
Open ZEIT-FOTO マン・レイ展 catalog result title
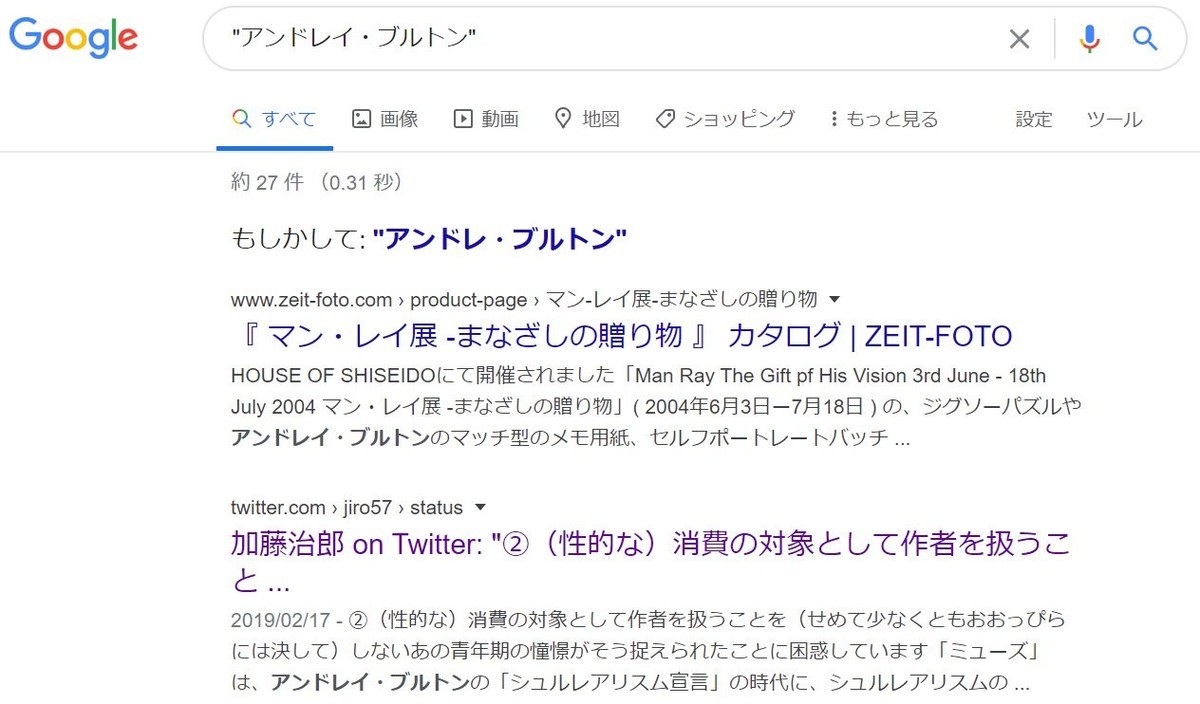(x=621, y=335)
